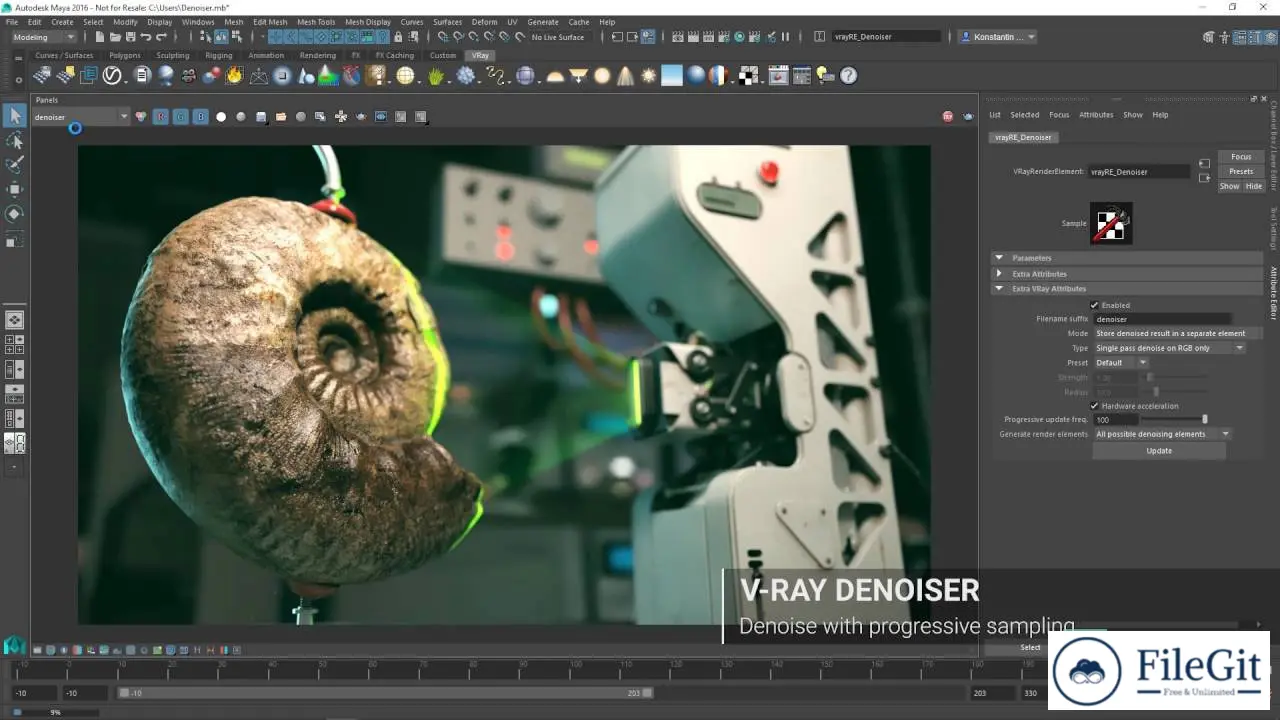Open the Generate render elements dropdown
The width and height of the screenshot is (1280, 720).
pyautogui.click(x=1162, y=434)
